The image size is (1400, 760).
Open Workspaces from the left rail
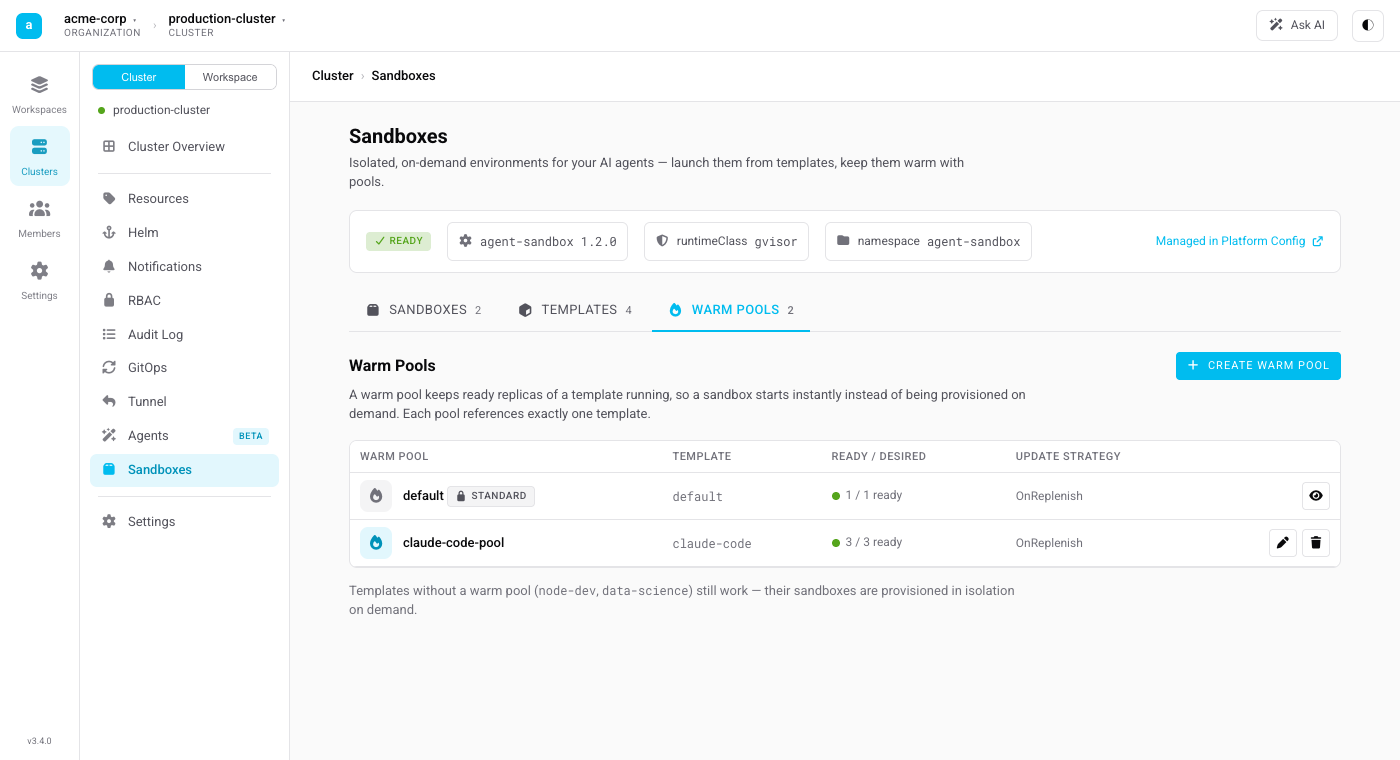point(39,94)
